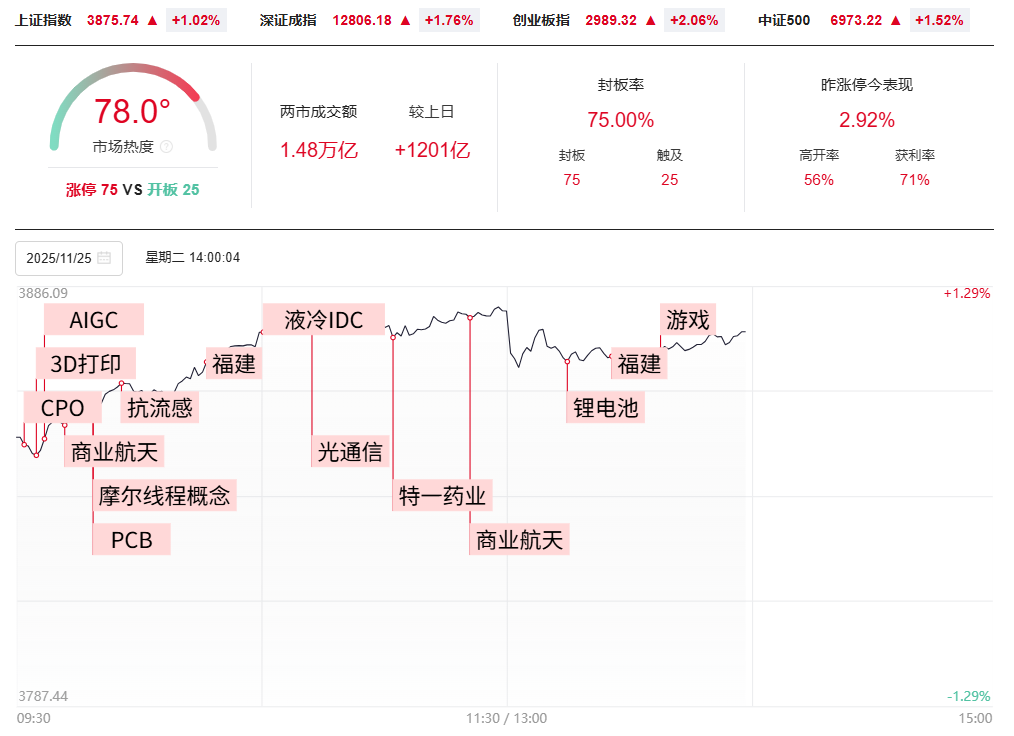Open the calendar icon in the date box
This screenshot has width=1014, height=736.
[105, 258]
